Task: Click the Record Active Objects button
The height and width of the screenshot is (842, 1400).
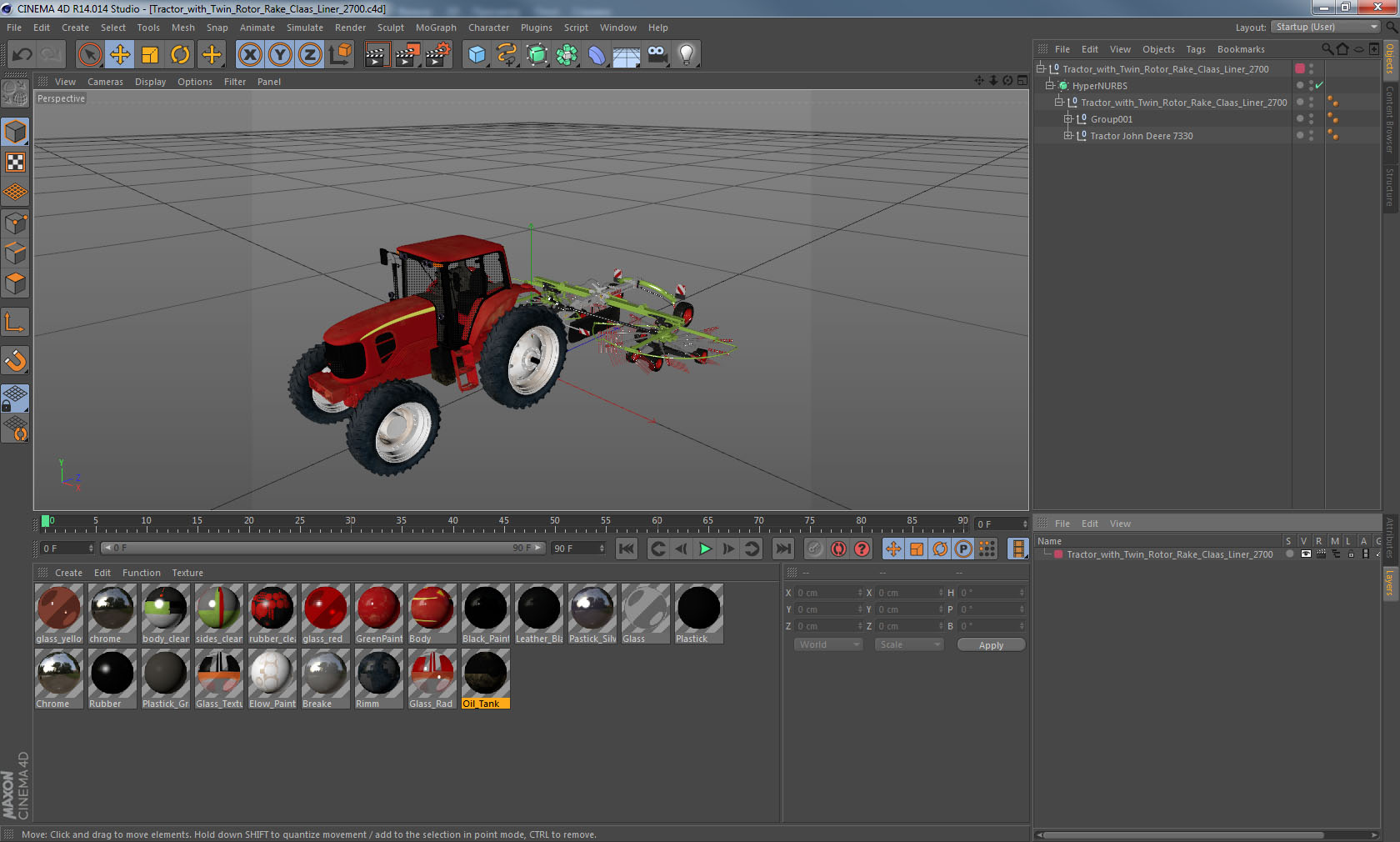Action: point(815,549)
